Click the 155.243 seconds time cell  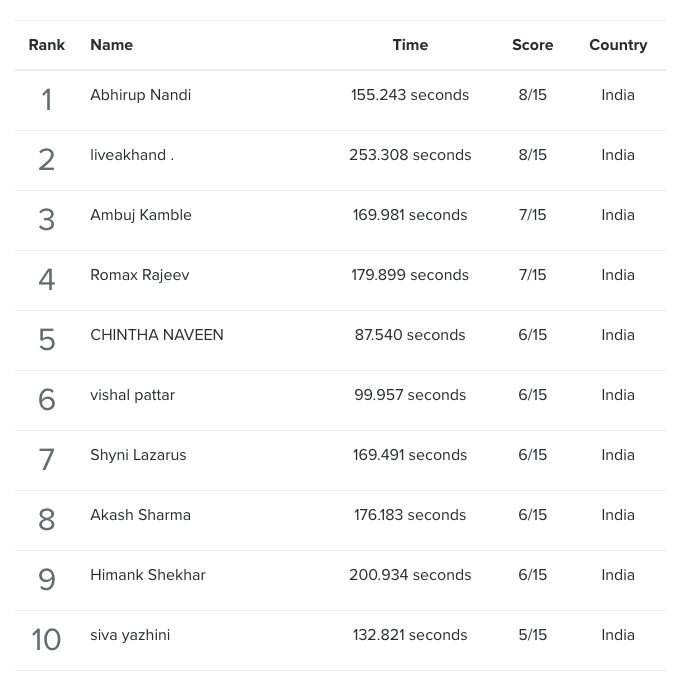(410, 95)
